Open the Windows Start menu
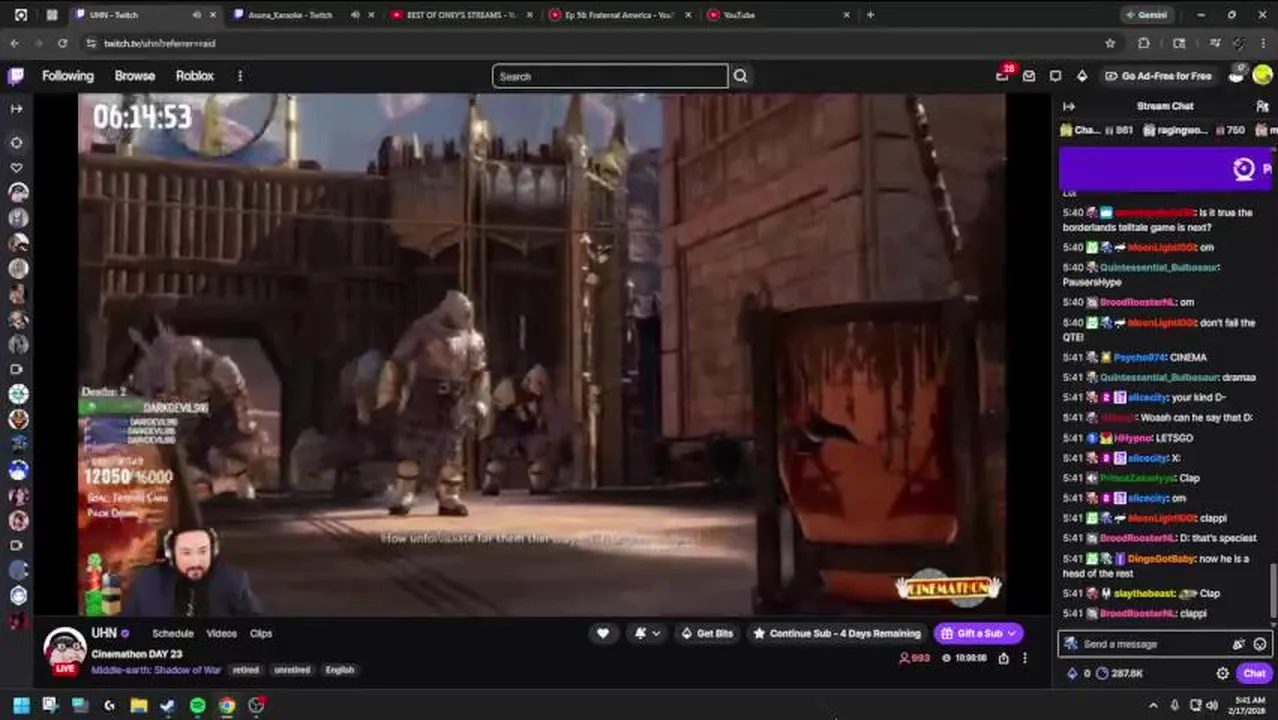 pos(20,705)
